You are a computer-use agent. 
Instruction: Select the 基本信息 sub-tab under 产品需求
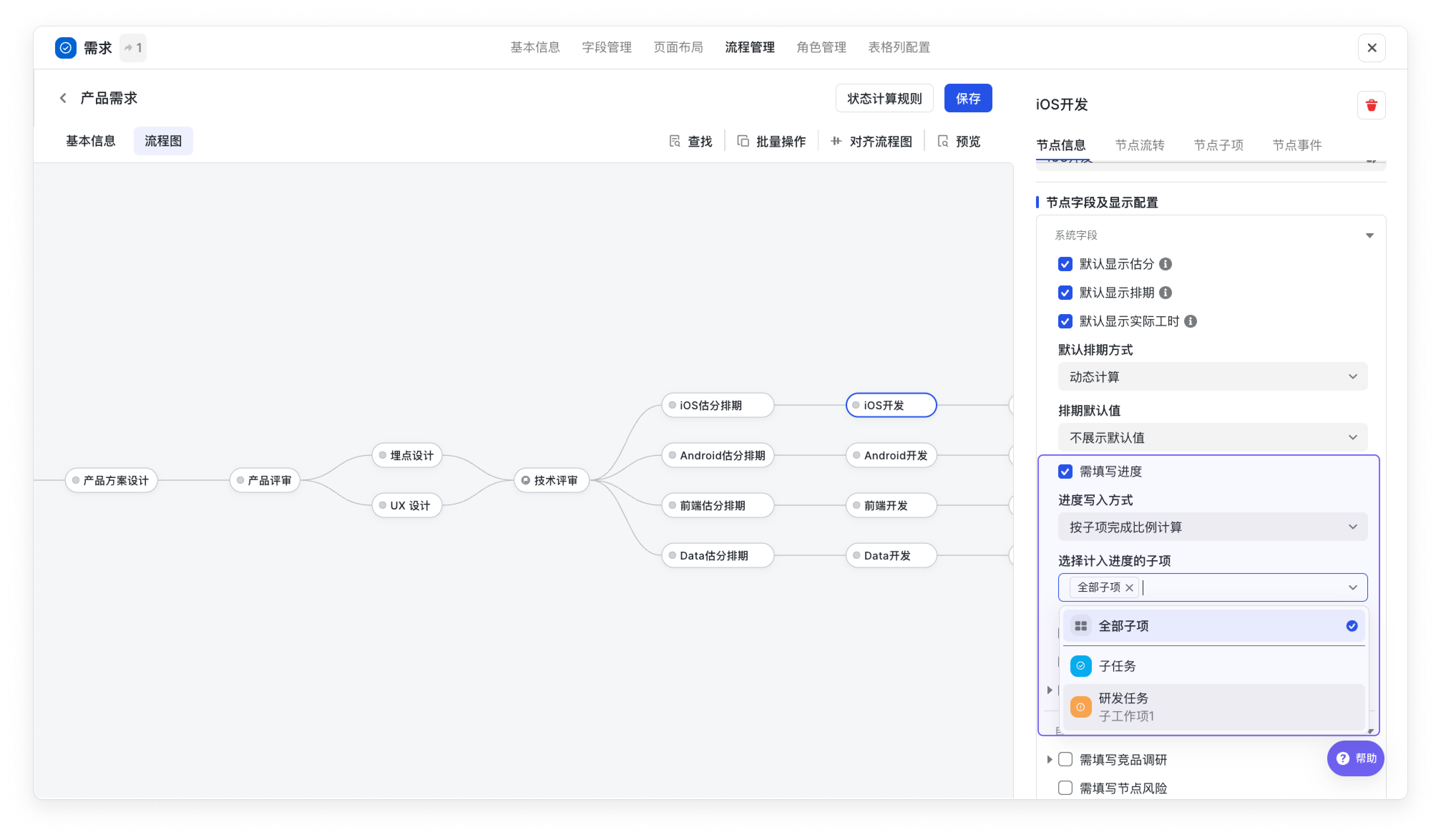pos(91,141)
